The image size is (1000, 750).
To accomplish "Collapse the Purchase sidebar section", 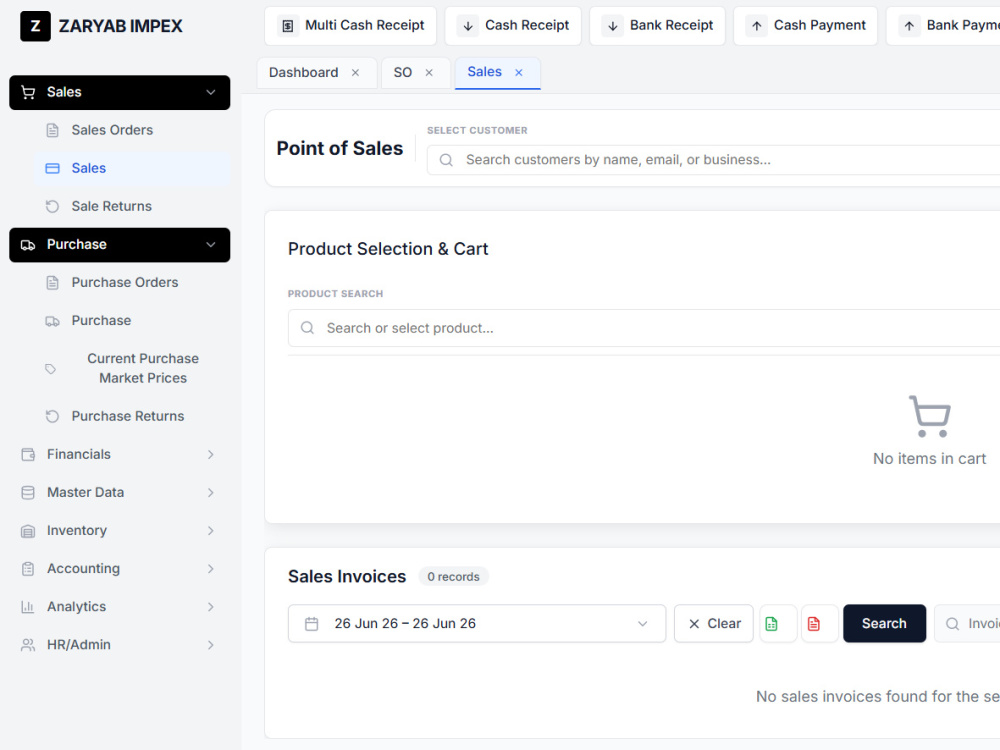I will 210,245.
